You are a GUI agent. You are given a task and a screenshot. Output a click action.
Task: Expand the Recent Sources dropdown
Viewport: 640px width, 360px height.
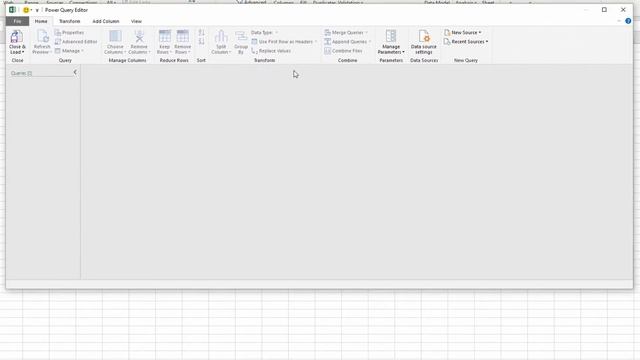tap(466, 42)
